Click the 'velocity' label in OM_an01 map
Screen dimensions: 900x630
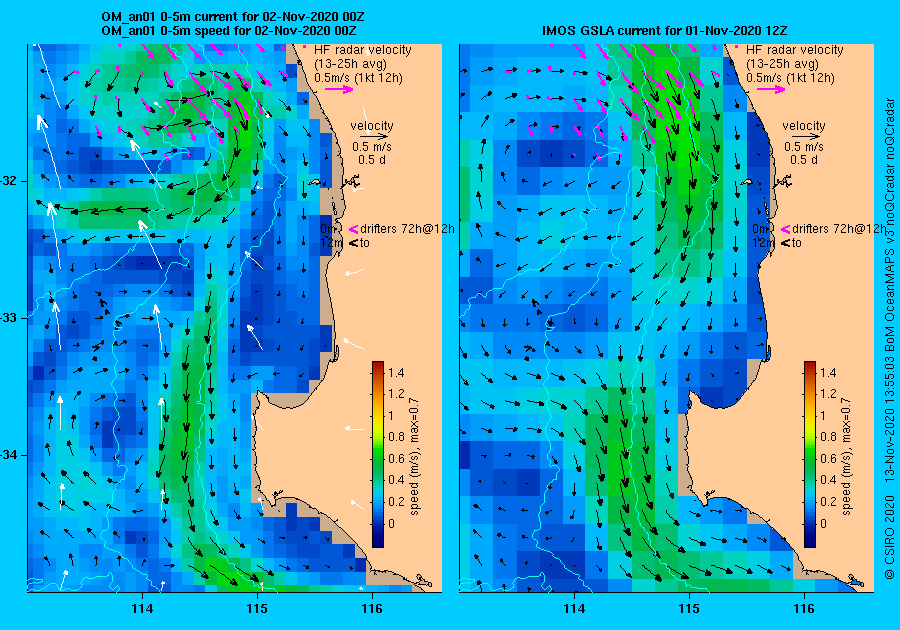[372, 126]
